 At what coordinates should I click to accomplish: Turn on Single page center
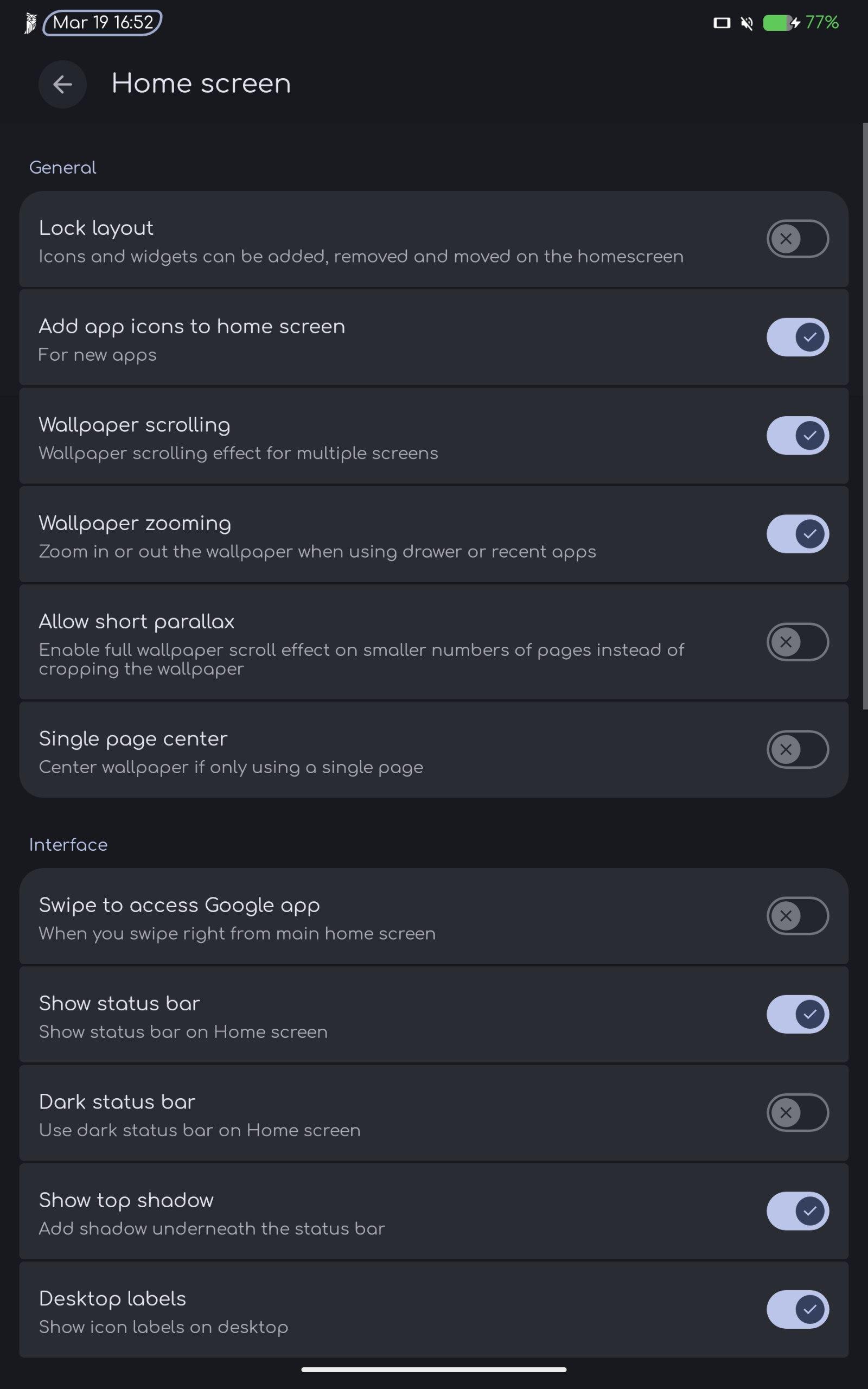coord(797,749)
